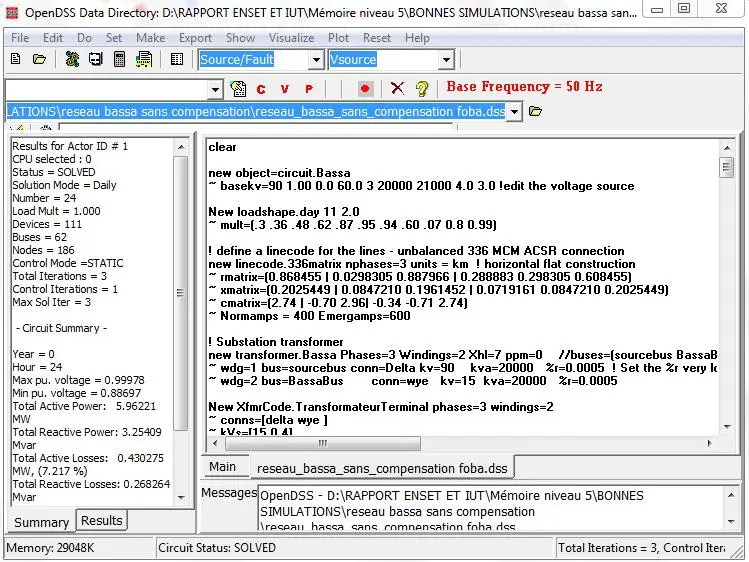
Task: Select the reseau_bassa_sans_compensation foba.dss tab
Action: point(382,468)
